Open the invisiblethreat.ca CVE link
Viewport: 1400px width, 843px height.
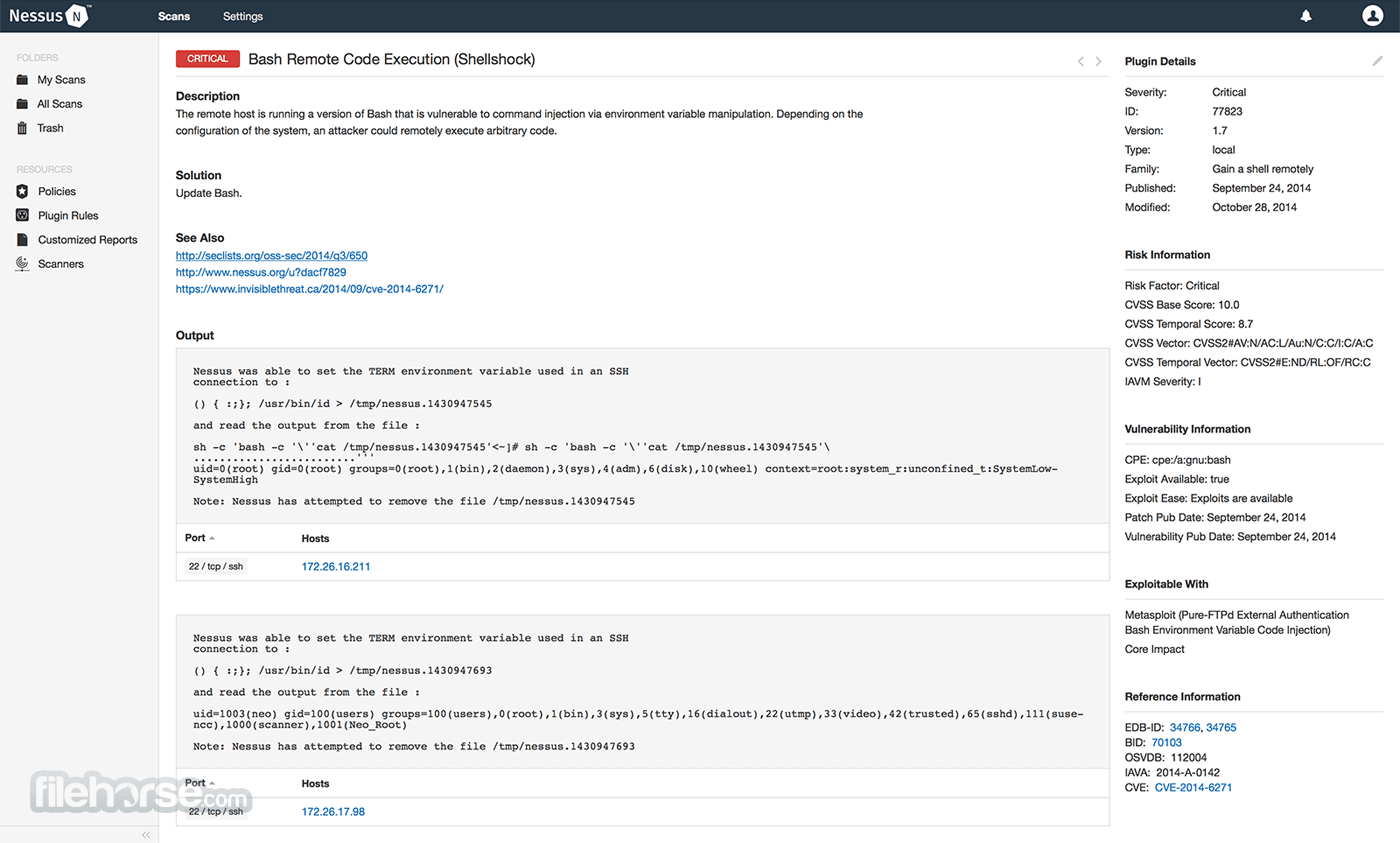click(309, 289)
